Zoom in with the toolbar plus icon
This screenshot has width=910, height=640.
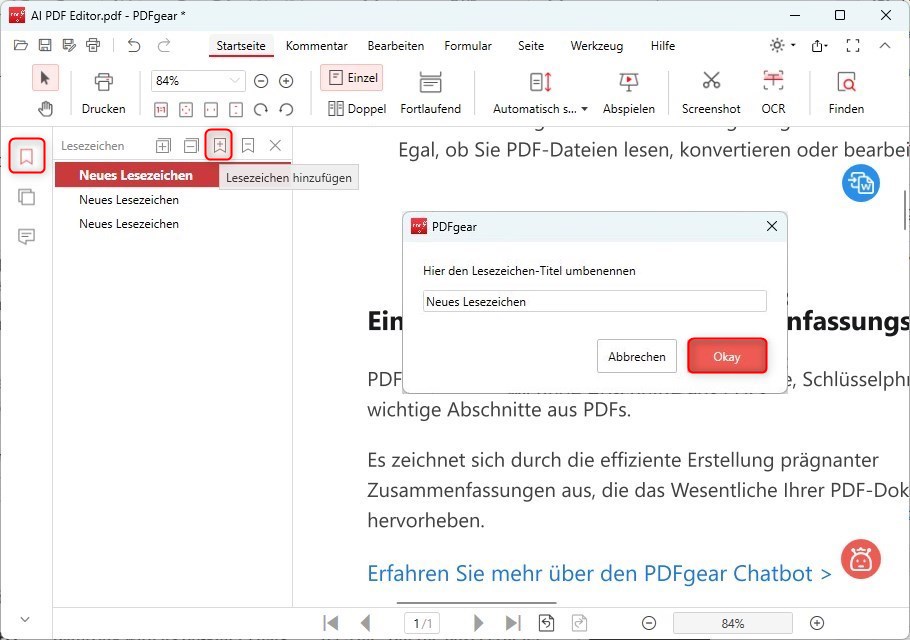[x=286, y=81]
